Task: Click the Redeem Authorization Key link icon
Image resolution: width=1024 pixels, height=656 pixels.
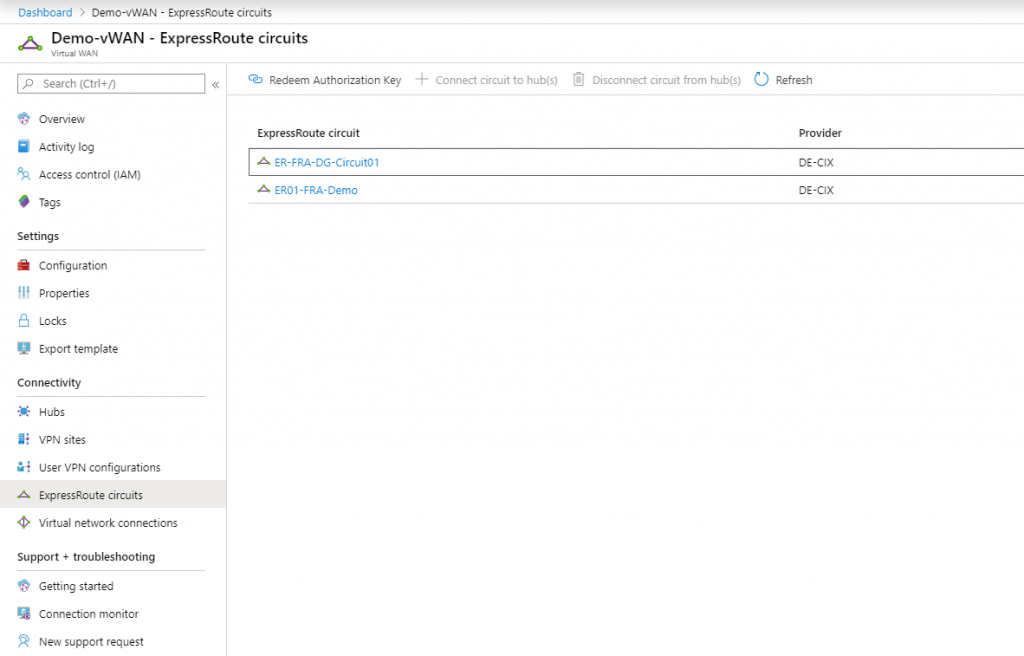Action: coord(255,79)
